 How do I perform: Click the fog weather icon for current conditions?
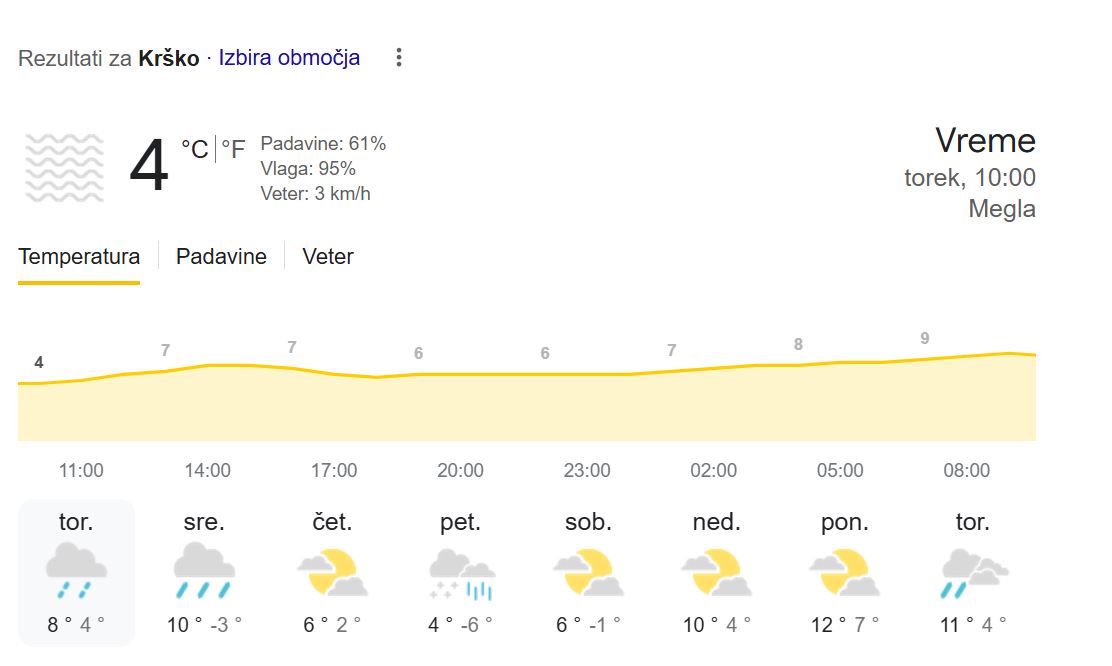pos(63,166)
